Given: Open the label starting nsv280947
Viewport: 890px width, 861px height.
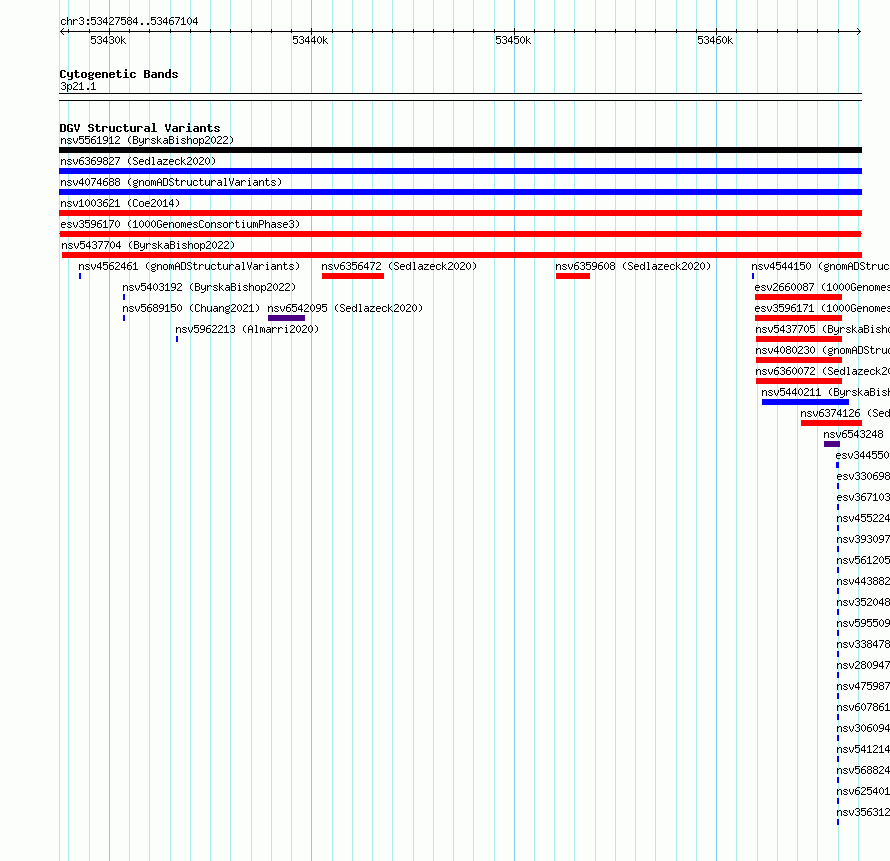Looking at the screenshot, I should [863, 665].
